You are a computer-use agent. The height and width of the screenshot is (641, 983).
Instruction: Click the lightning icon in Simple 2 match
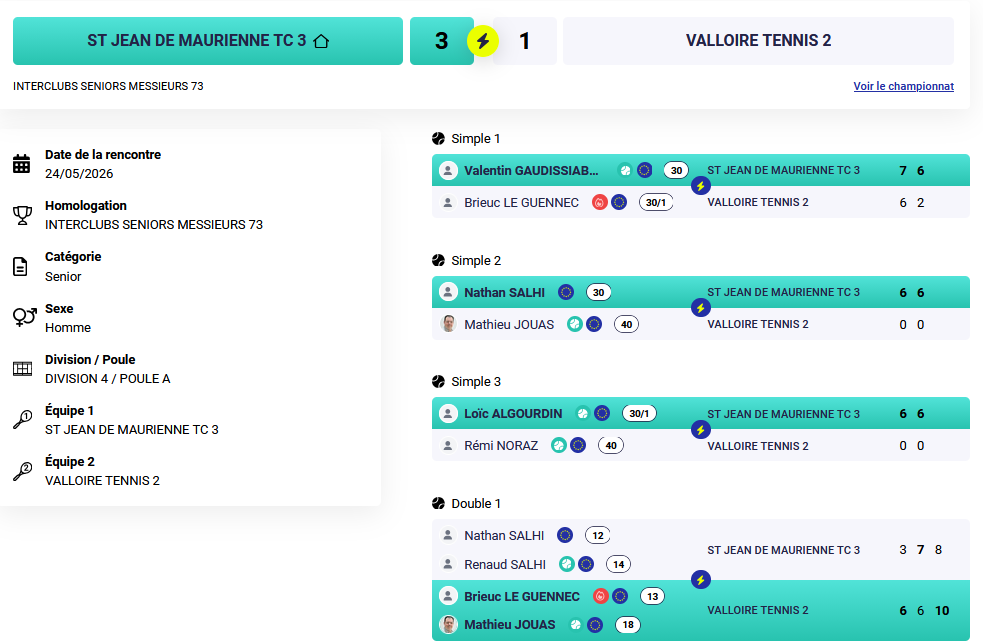pos(700,307)
